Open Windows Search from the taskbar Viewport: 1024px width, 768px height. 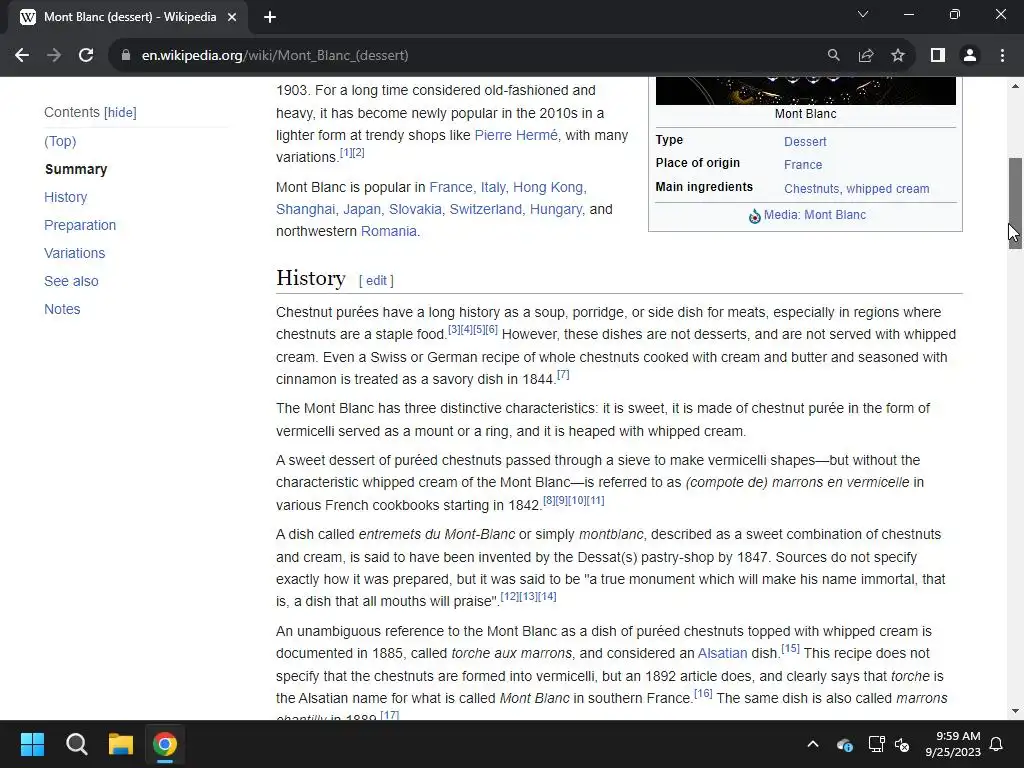(76, 744)
